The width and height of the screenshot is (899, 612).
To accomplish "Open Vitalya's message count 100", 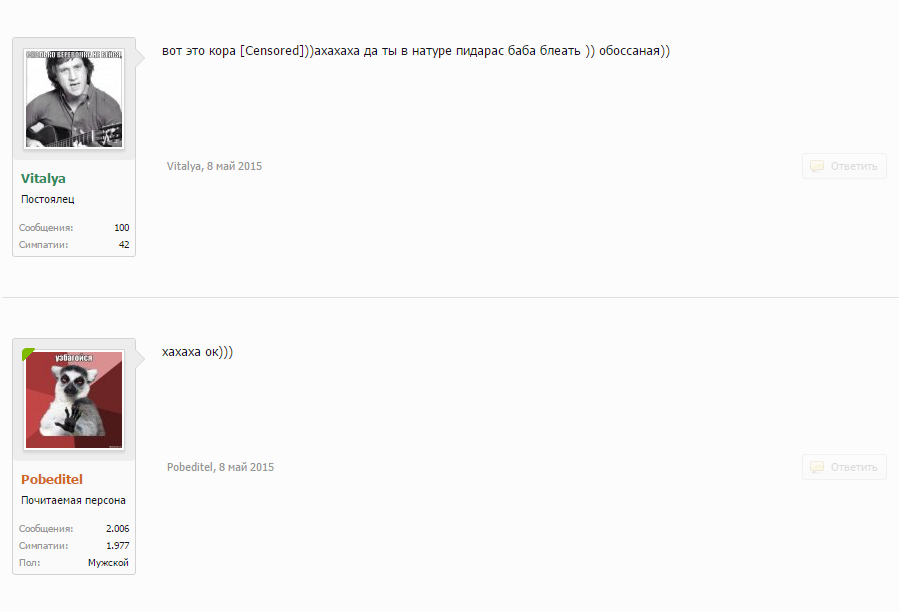I will [122, 228].
